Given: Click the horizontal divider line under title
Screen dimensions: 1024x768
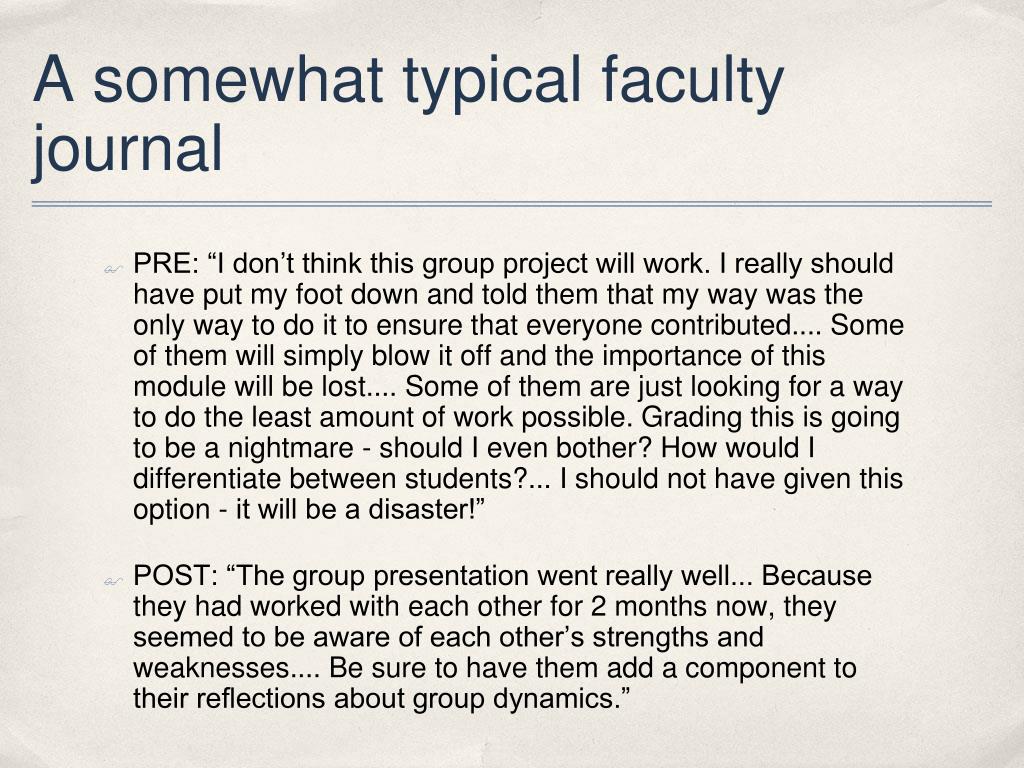Looking at the screenshot, I should tap(511, 204).
